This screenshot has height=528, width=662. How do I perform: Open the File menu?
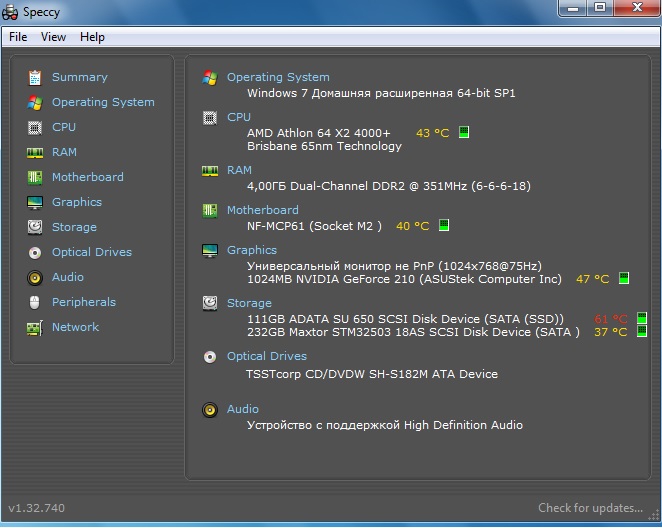18,37
